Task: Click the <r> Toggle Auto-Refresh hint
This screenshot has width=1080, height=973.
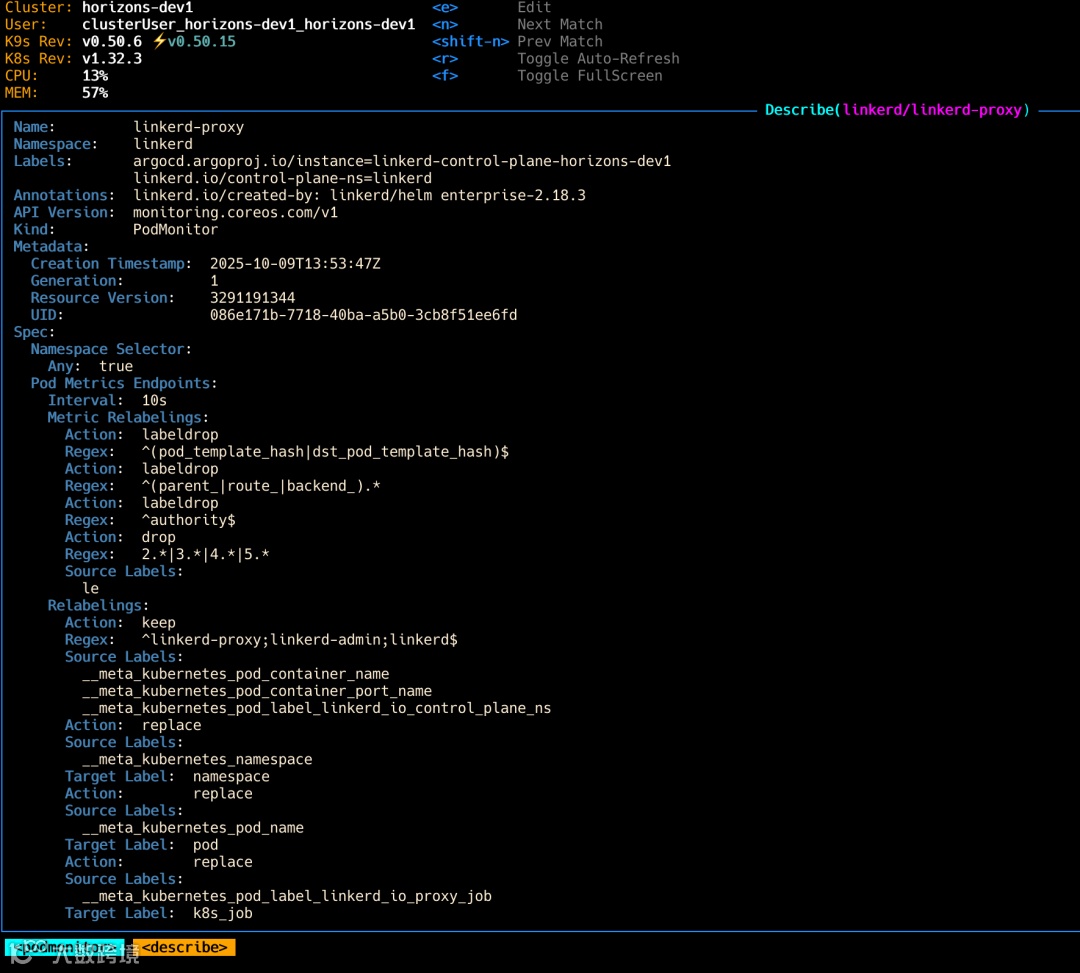Action: 555,59
